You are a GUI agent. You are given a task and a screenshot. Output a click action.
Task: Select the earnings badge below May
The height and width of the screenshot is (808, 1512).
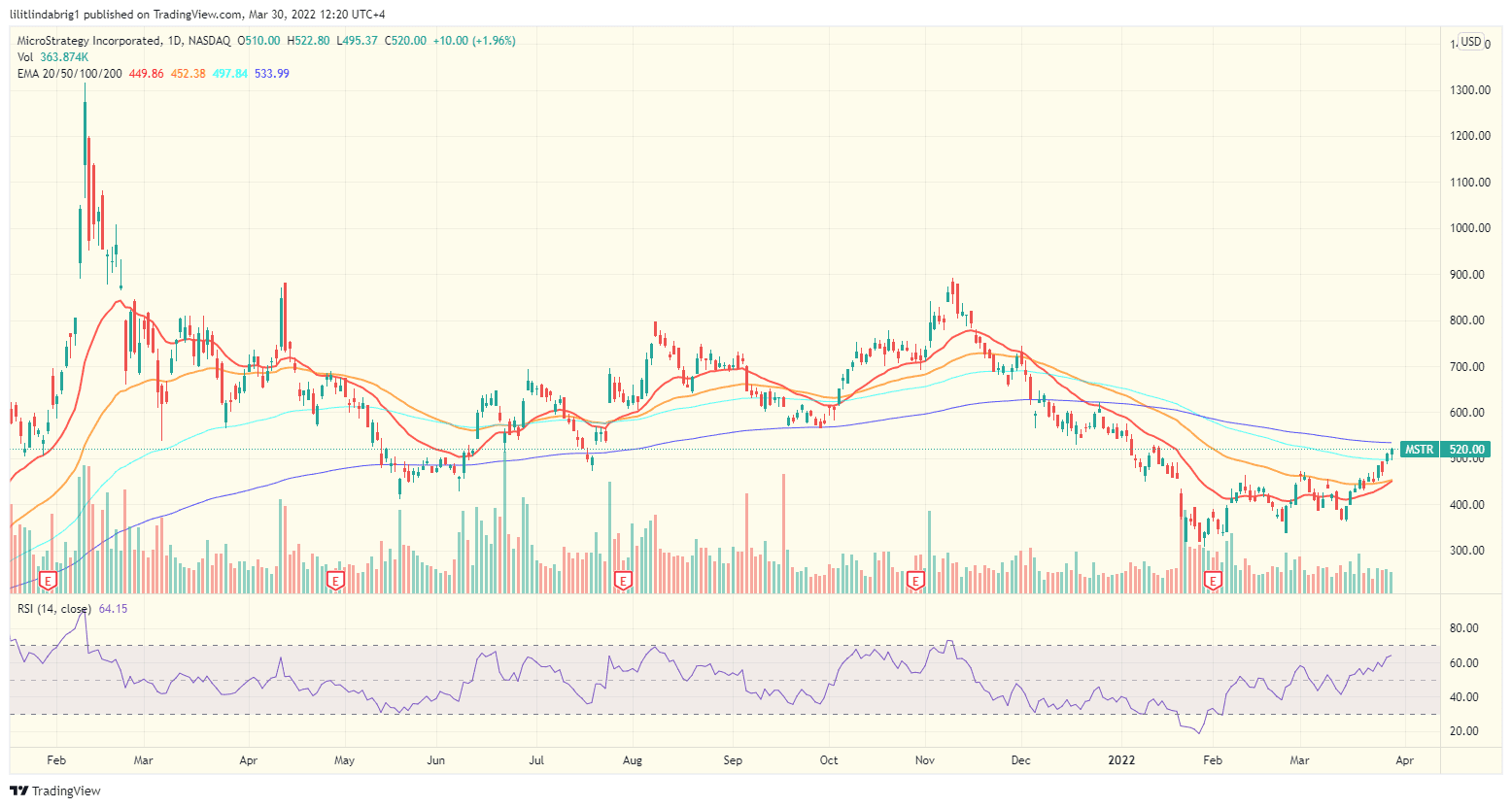(335, 580)
